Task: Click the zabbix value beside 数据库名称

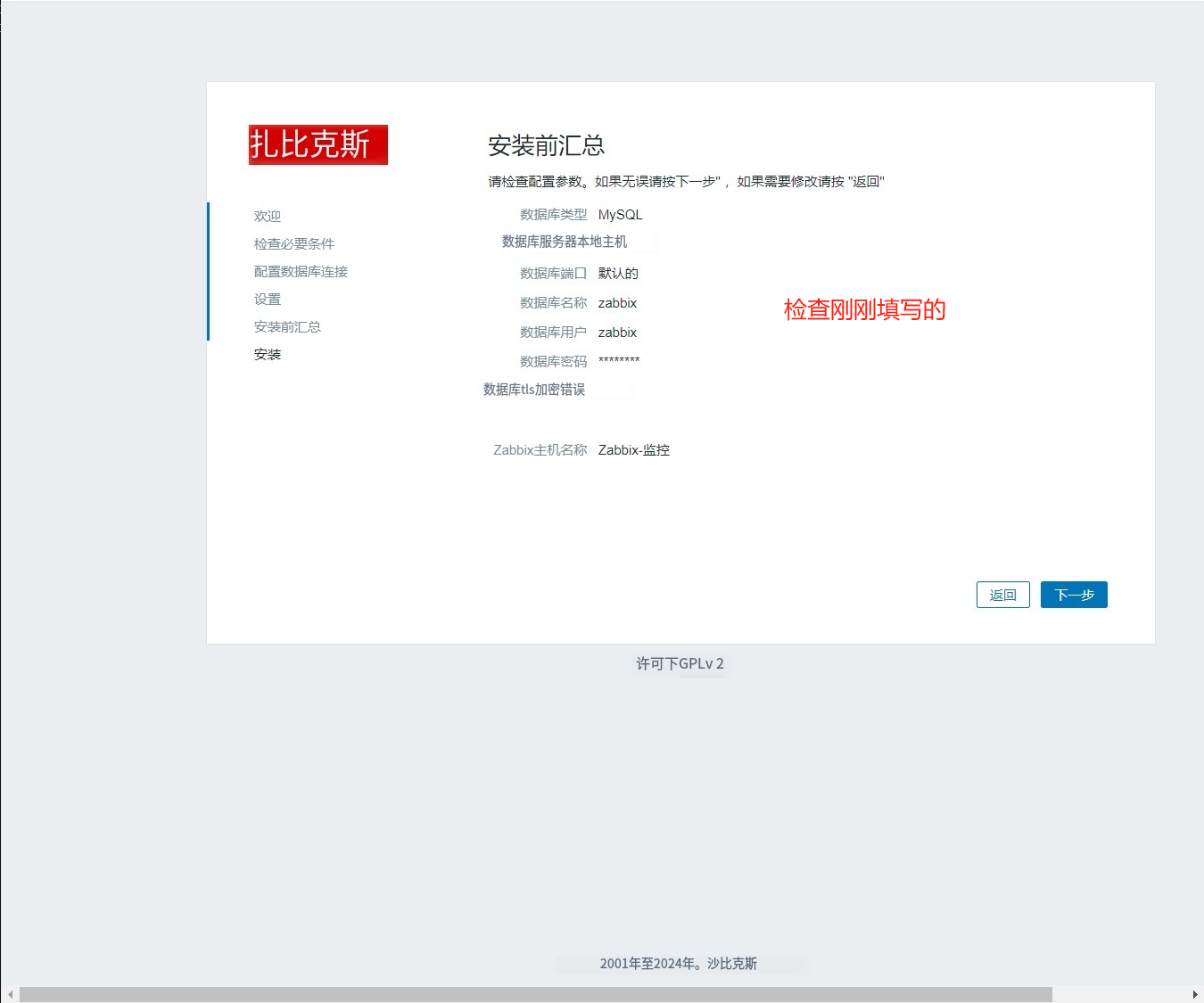Action: 617,303
